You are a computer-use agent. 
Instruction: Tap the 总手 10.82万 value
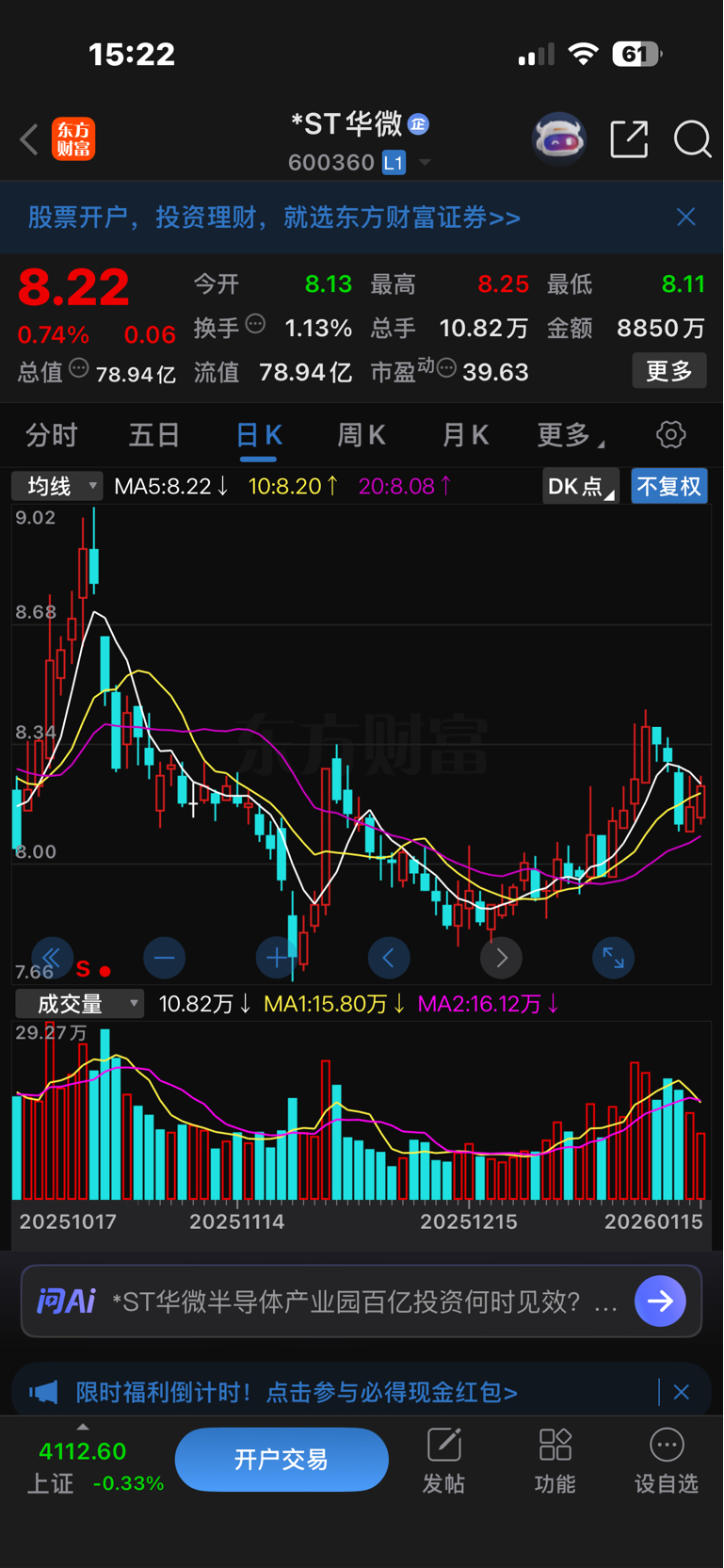484,328
